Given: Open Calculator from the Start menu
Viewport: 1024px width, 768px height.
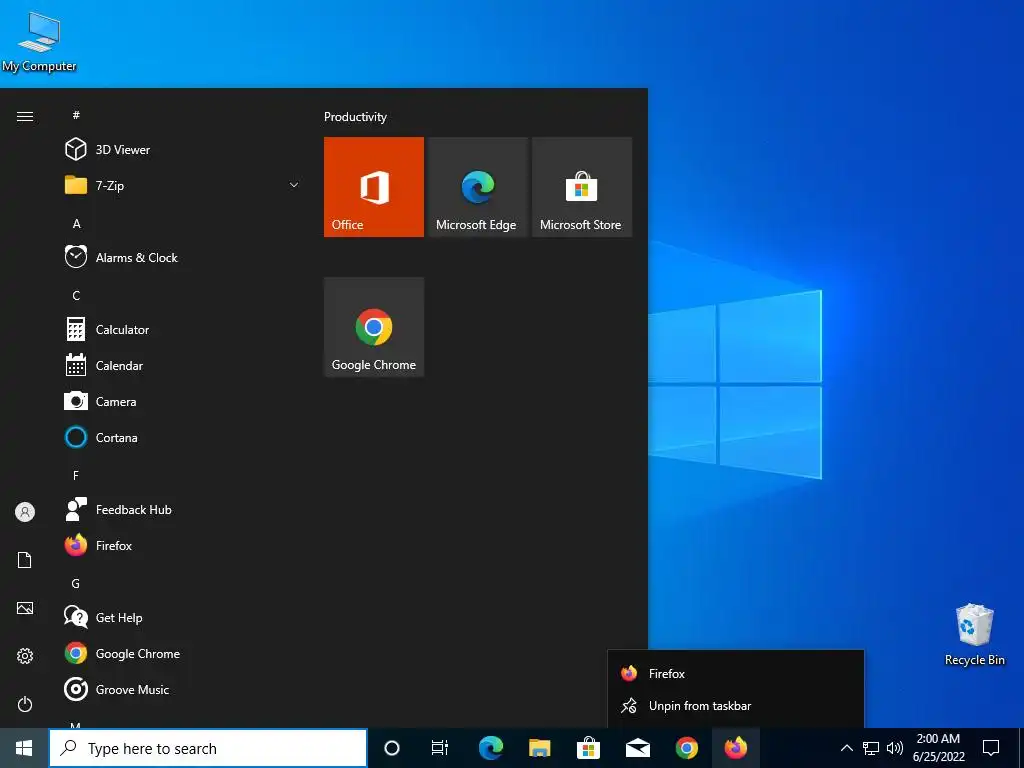Looking at the screenshot, I should 183,330.
